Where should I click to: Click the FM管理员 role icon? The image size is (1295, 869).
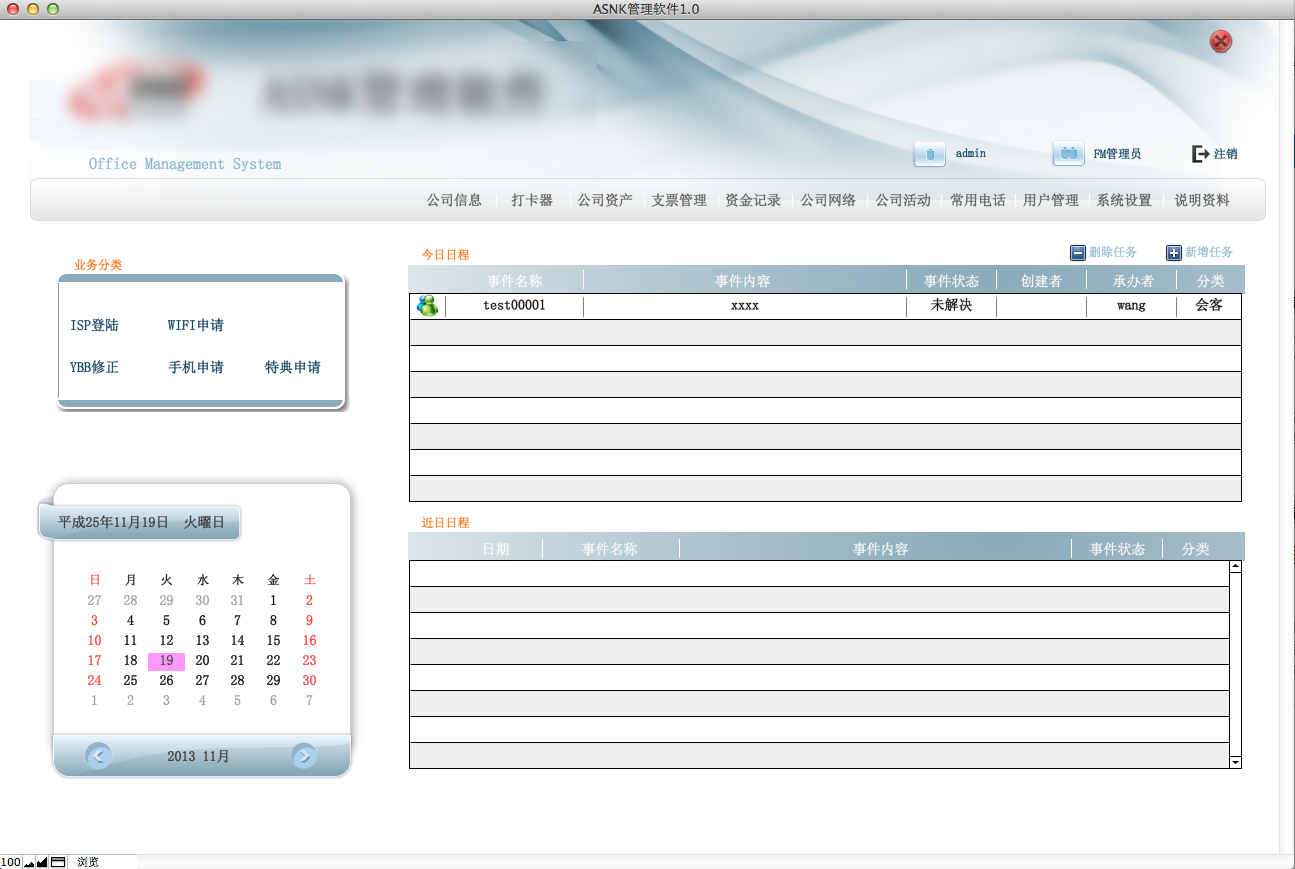(x=1068, y=154)
